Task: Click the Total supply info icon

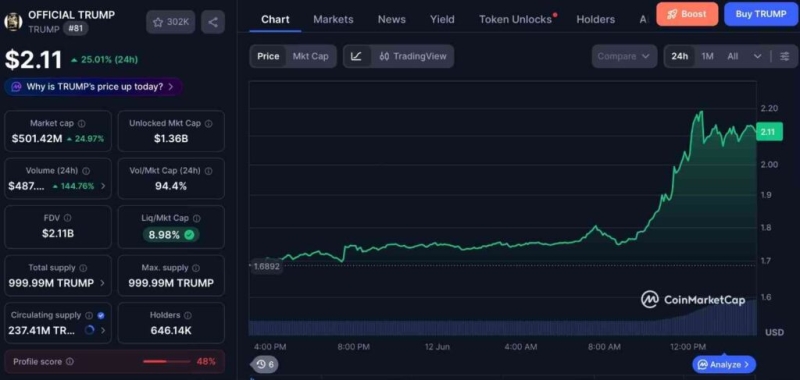Action: 83,268
